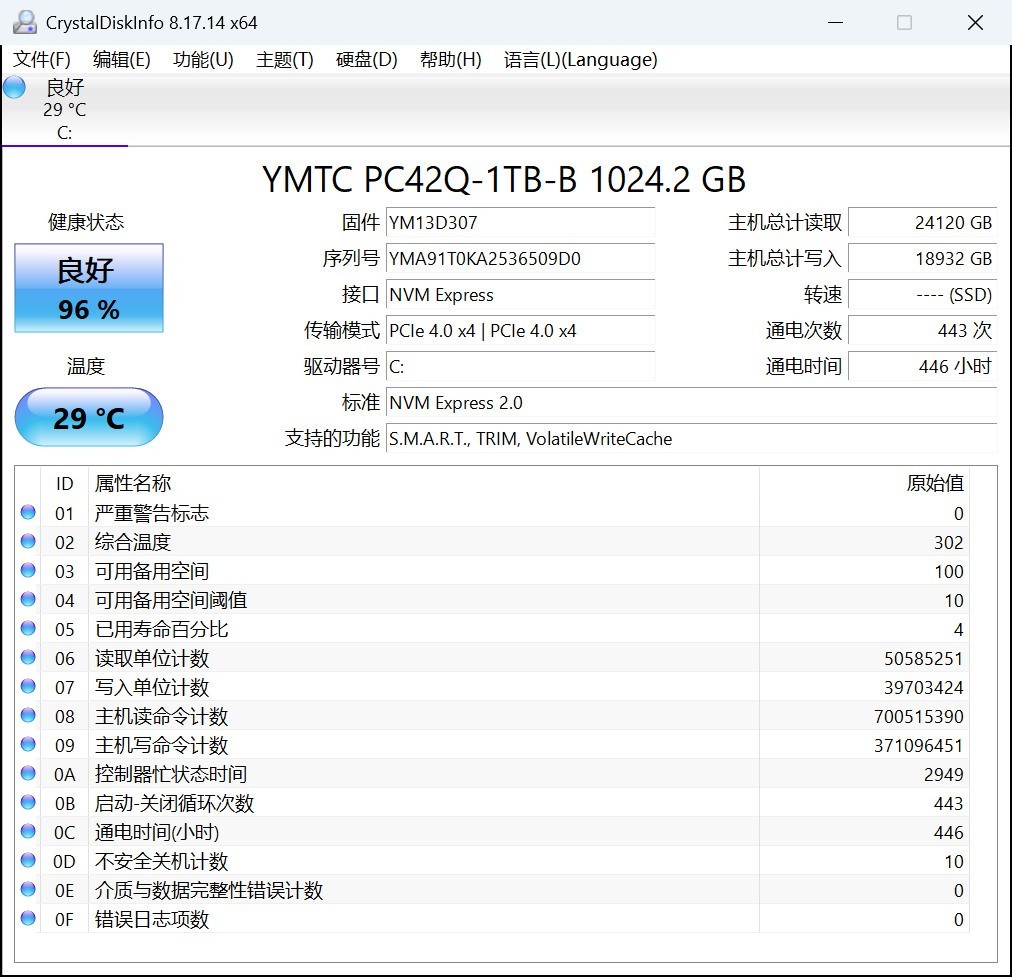This screenshot has width=1012, height=977.
Task: Click raw value 371096451 in row 09
Action: pos(919,746)
